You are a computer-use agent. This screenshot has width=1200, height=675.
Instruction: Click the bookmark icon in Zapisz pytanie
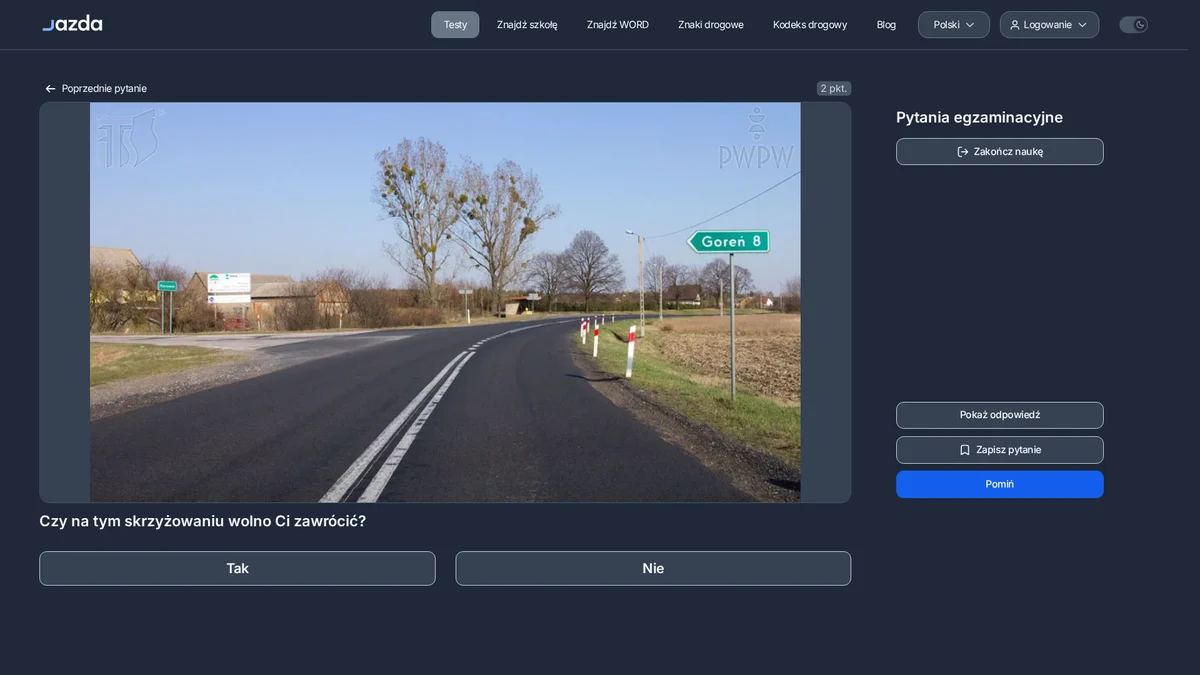(965, 450)
